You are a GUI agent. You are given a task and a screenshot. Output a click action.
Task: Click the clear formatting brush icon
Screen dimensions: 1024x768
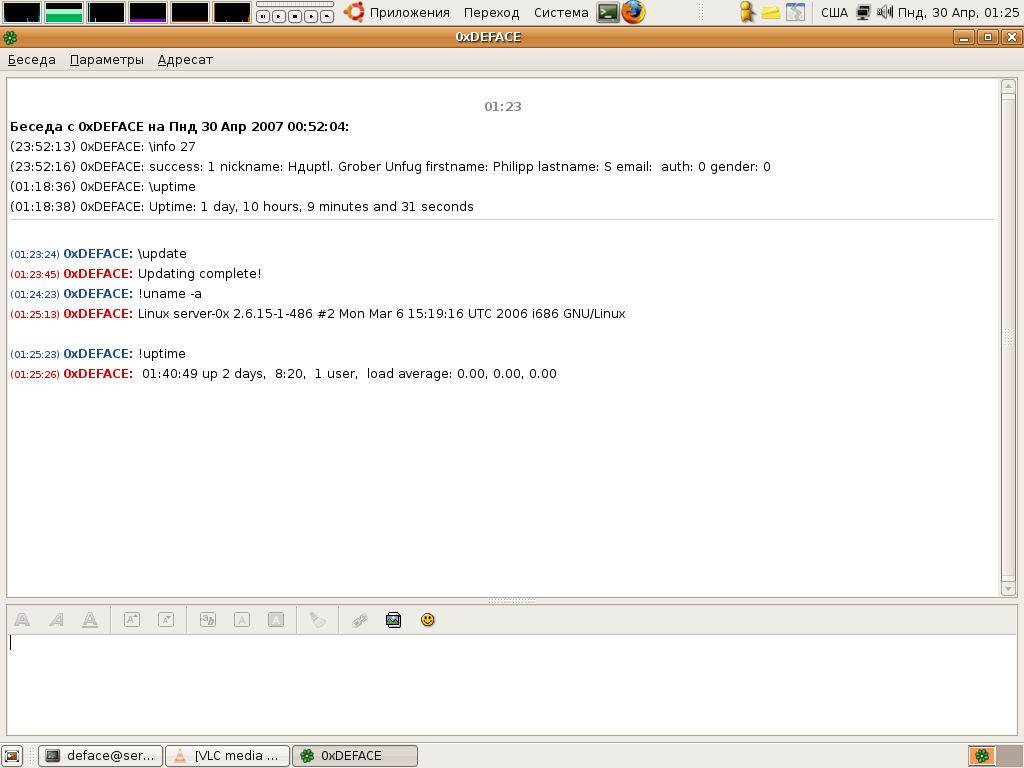pos(318,620)
